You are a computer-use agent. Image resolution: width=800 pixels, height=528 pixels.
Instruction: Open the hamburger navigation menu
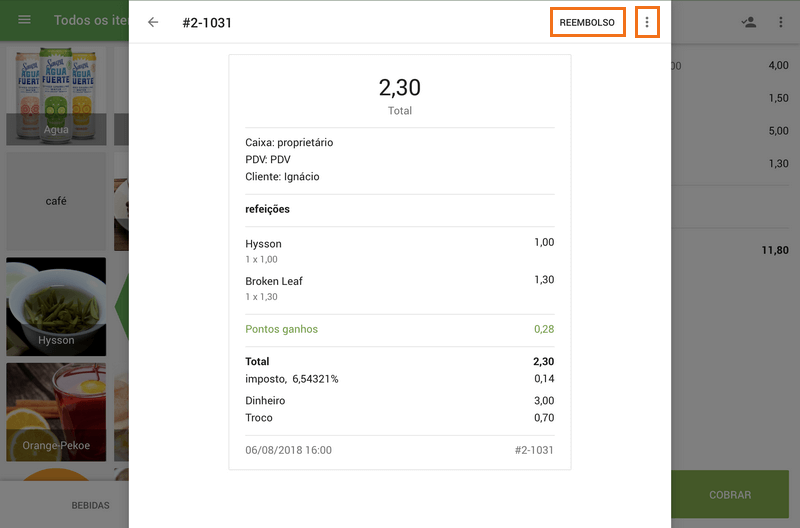pyautogui.click(x=25, y=21)
